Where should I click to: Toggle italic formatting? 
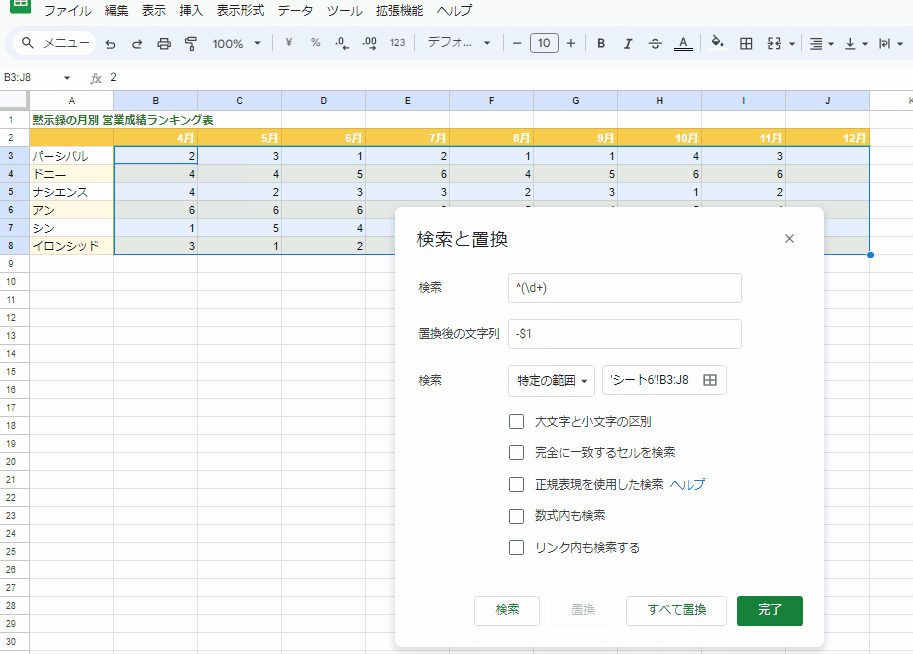point(628,43)
